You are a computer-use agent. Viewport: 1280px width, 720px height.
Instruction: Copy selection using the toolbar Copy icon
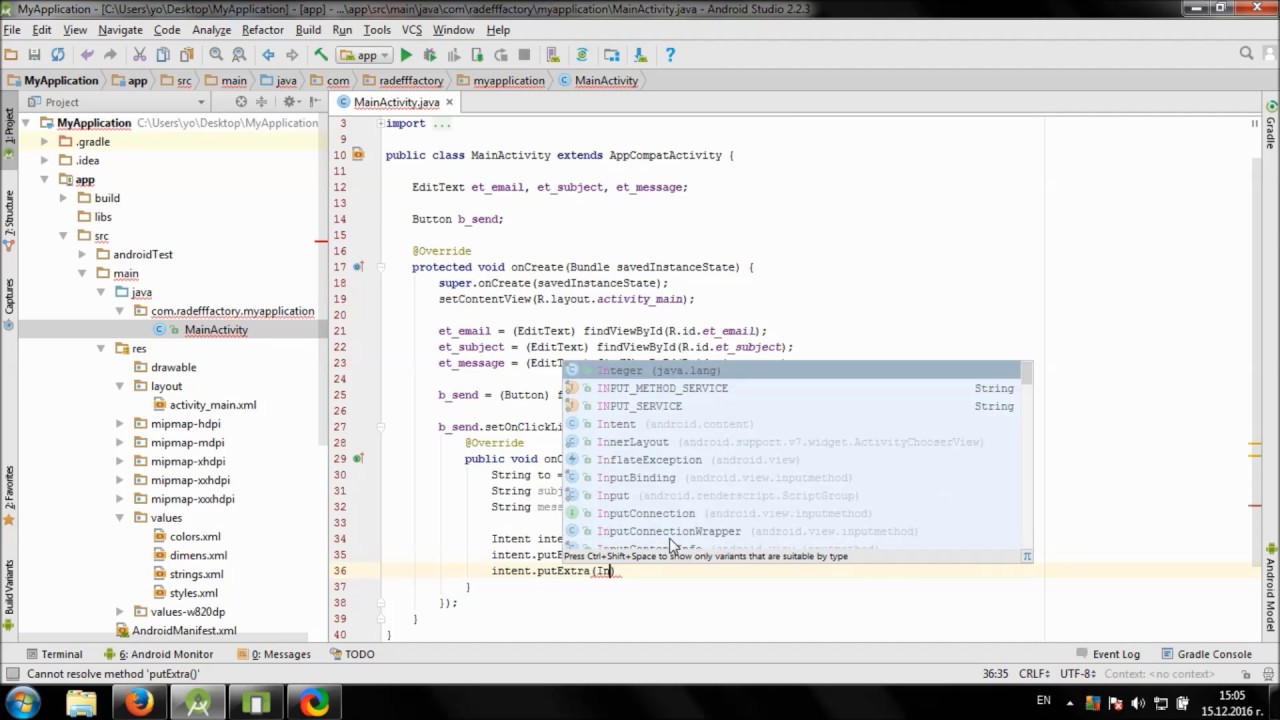[x=163, y=55]
